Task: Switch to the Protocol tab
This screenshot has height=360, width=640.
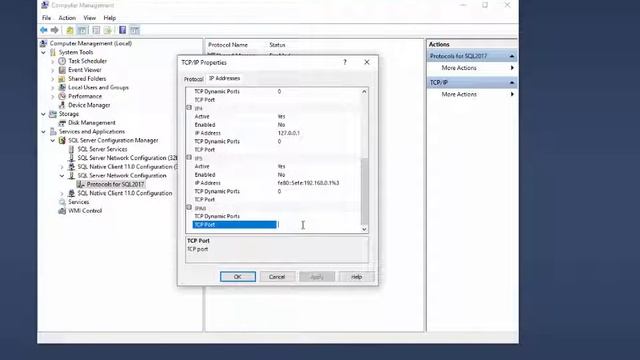Action: (x=193, y=79)
